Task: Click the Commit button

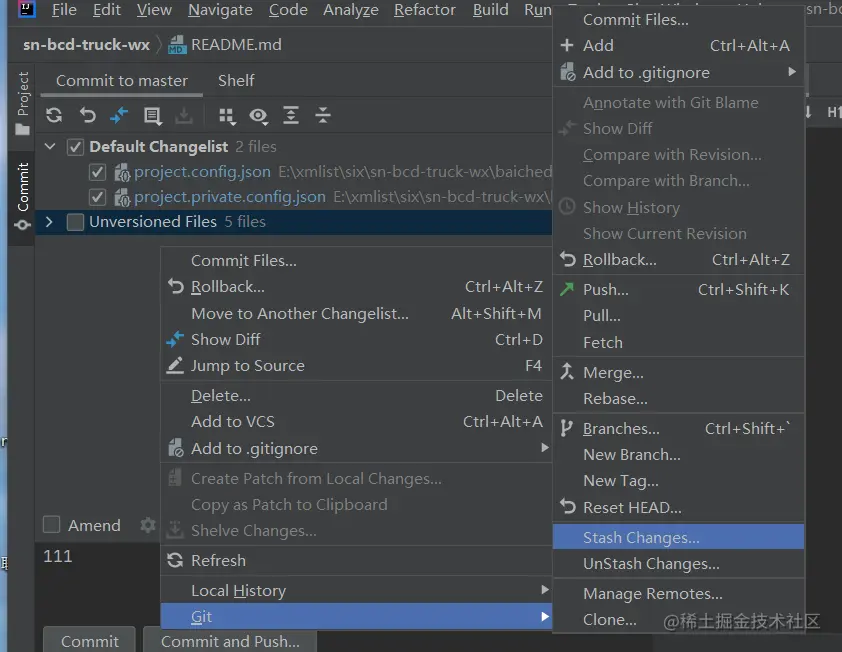Action: [89, 641]
